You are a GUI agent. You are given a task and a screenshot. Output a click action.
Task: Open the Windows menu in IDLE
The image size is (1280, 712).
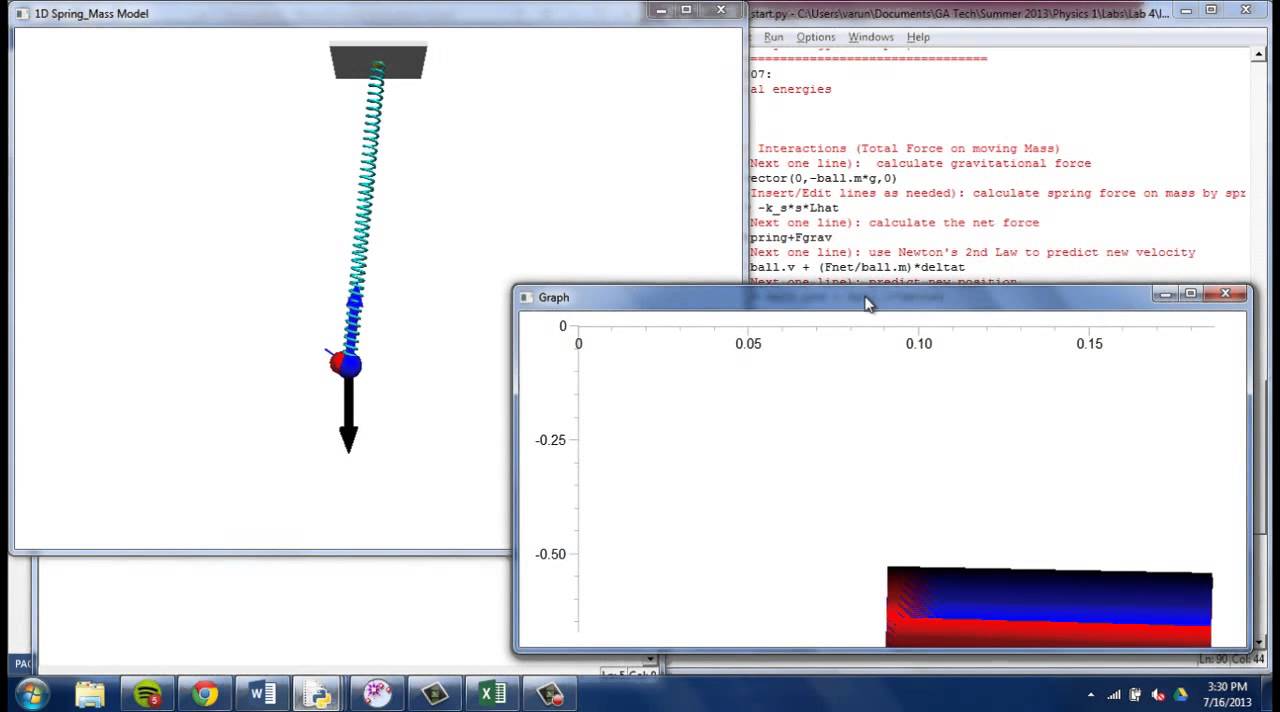871,37
